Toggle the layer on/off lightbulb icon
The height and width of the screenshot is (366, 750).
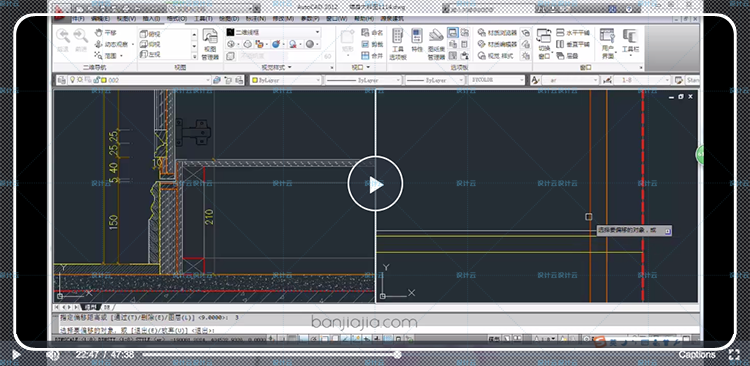click(x=72, y=80)
